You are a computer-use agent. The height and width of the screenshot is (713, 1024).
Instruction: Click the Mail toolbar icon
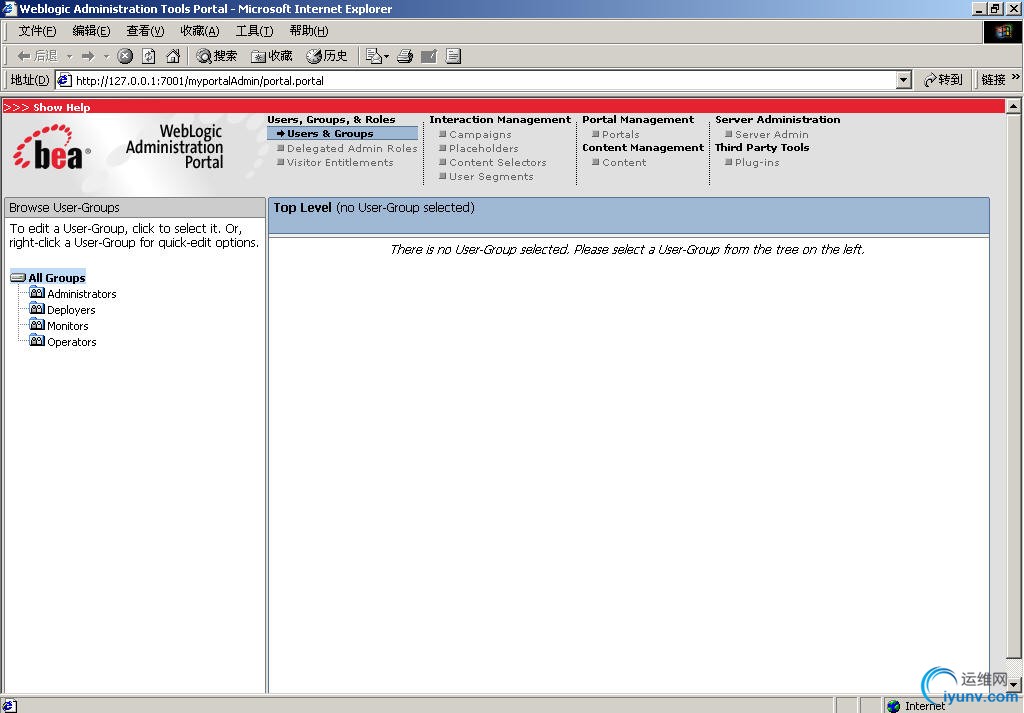click(x=377, y=56)
